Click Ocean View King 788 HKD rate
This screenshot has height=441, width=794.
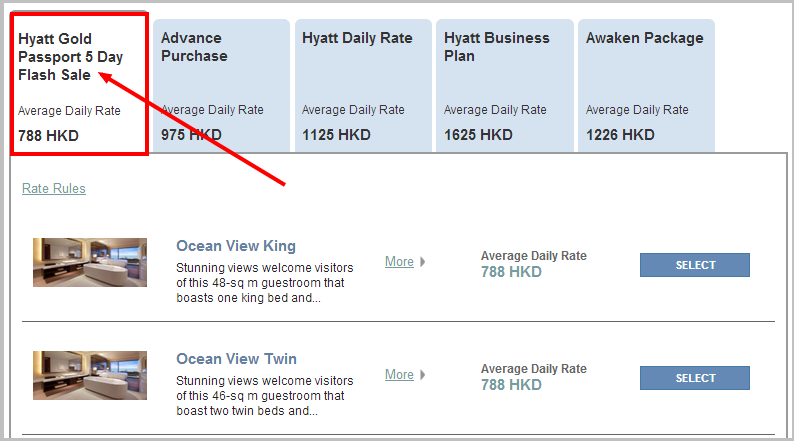(511, 272)
